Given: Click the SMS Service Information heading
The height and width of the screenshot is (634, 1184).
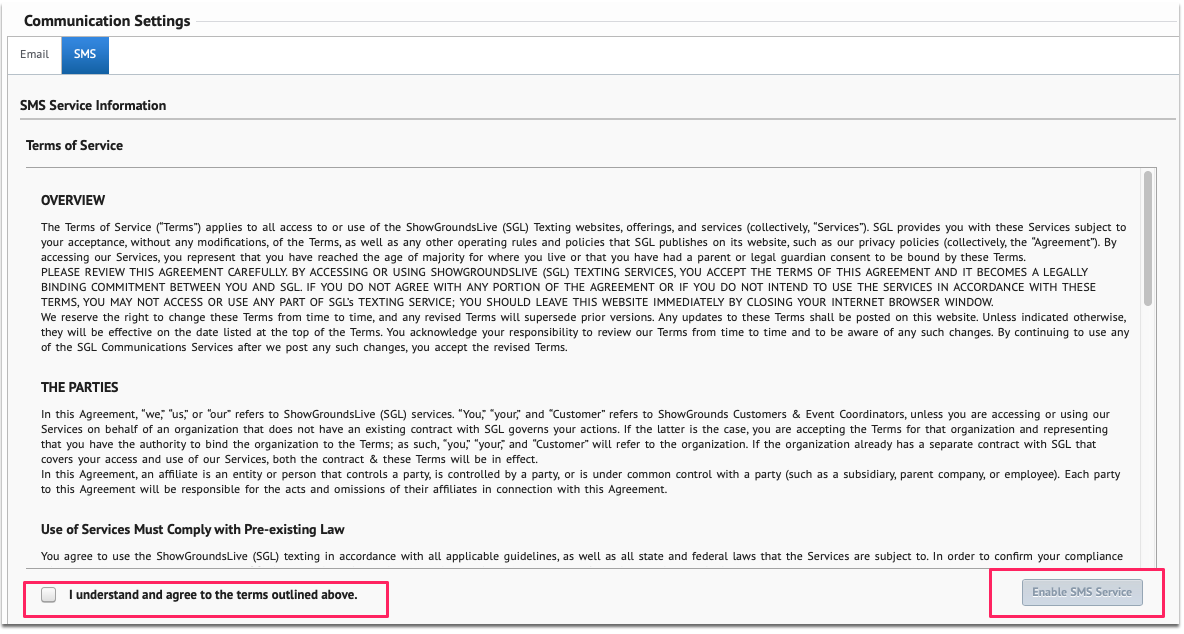Looking at the screenshot, I should point(93,106).
